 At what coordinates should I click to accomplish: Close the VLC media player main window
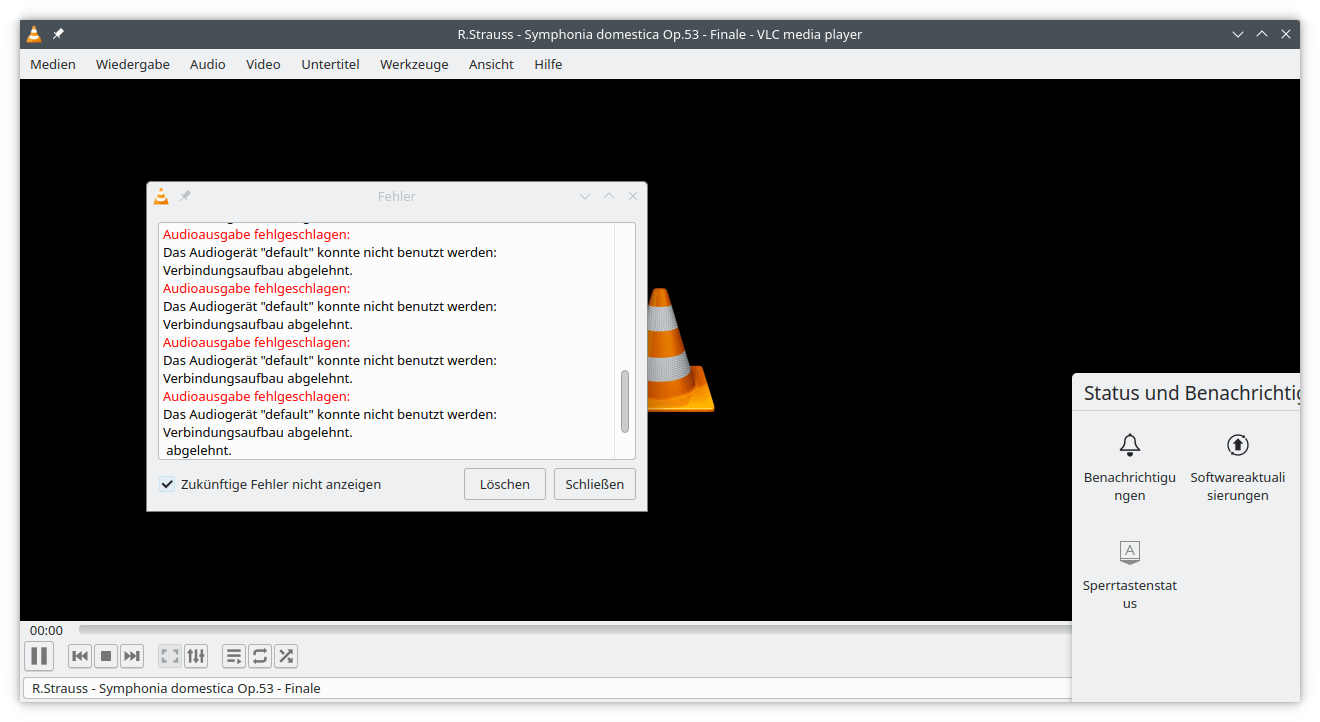(1286, 34)
